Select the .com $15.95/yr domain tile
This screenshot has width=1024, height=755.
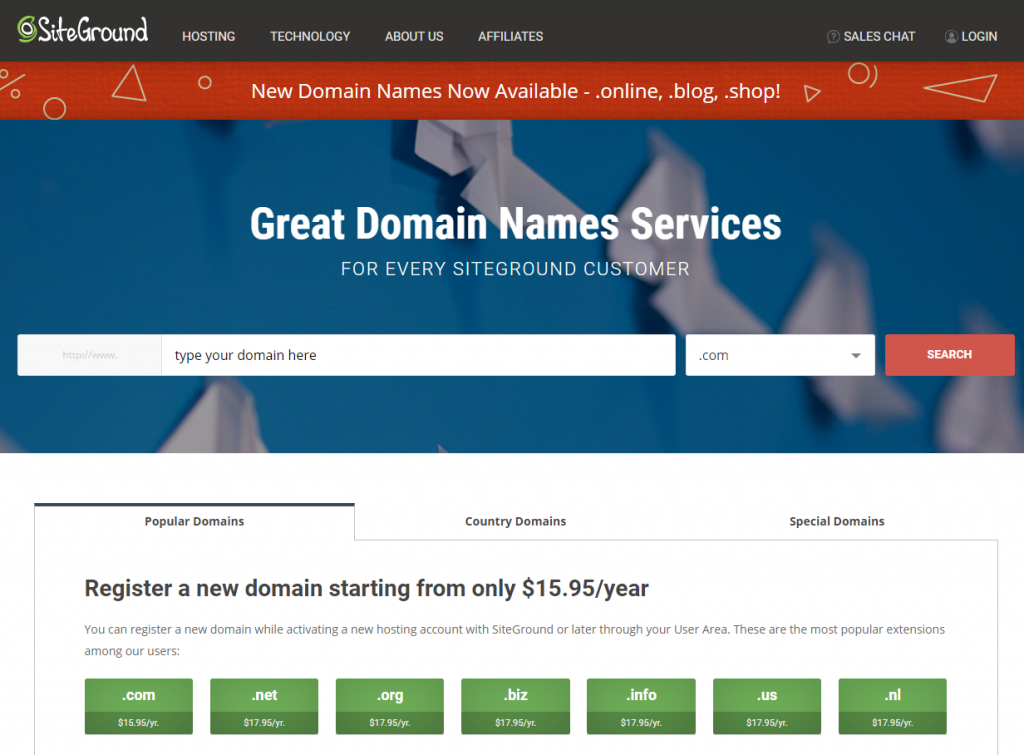click(138, 706)
